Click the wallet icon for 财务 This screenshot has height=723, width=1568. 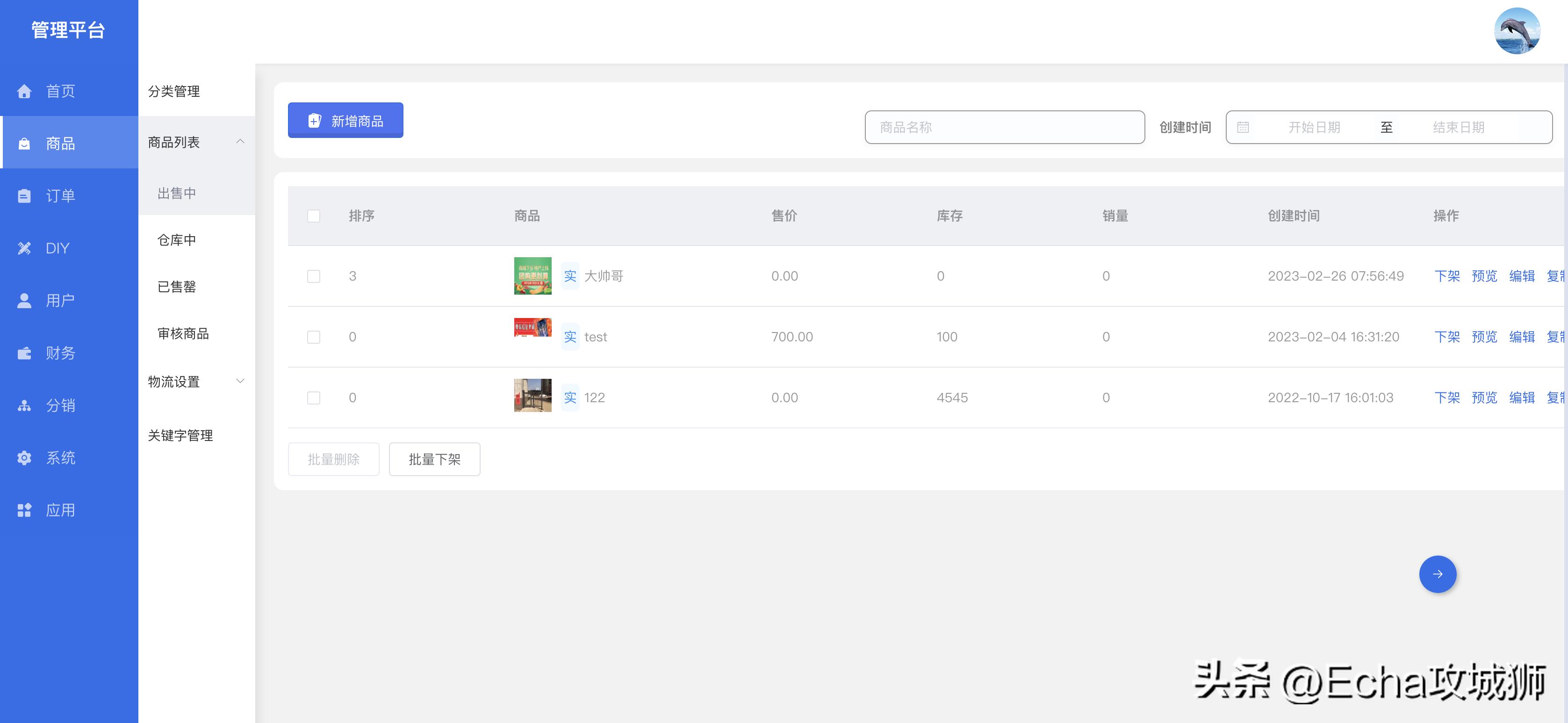pos(24,353)
